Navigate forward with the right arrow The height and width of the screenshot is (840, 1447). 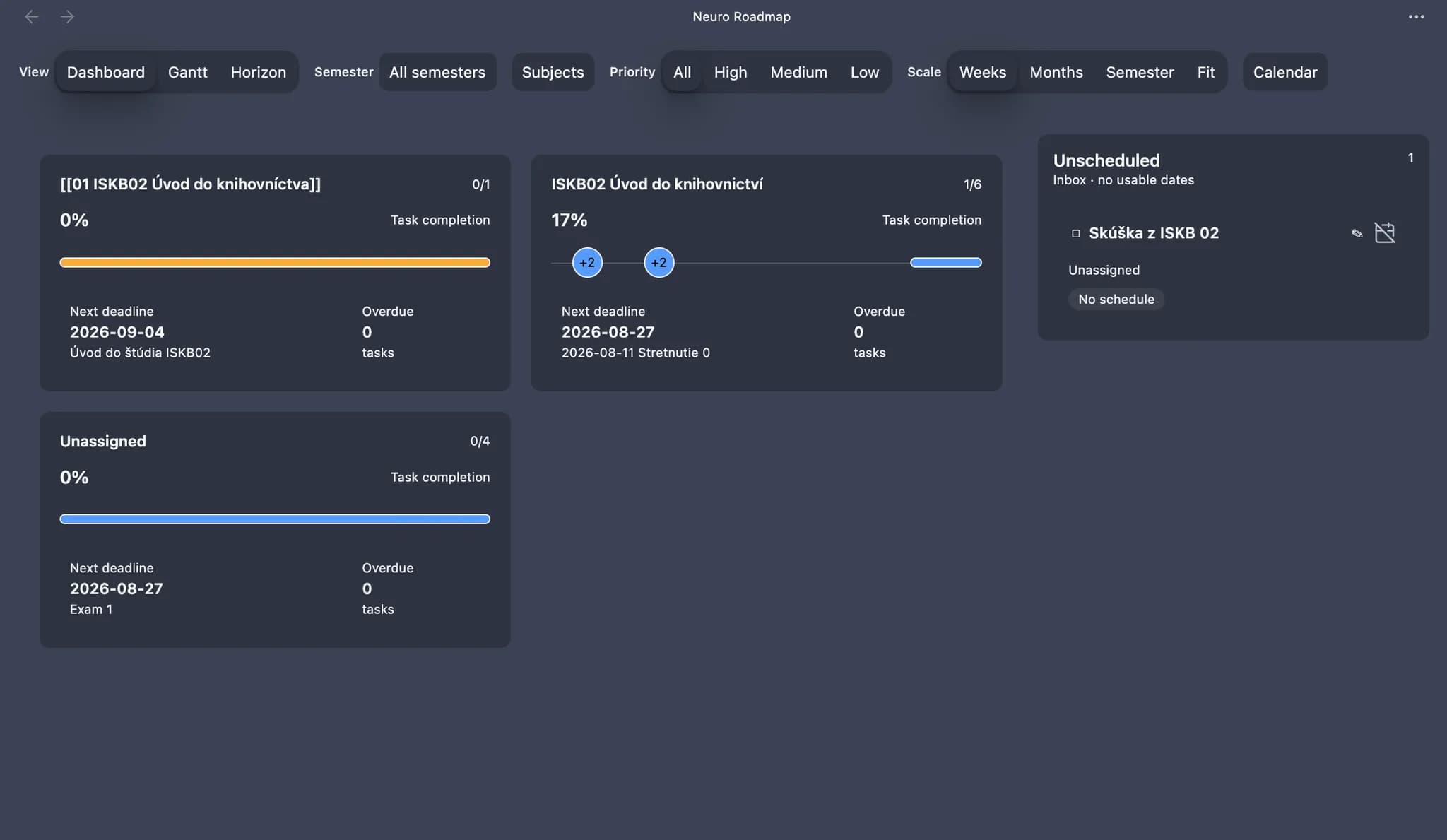(x=67, y=16)
